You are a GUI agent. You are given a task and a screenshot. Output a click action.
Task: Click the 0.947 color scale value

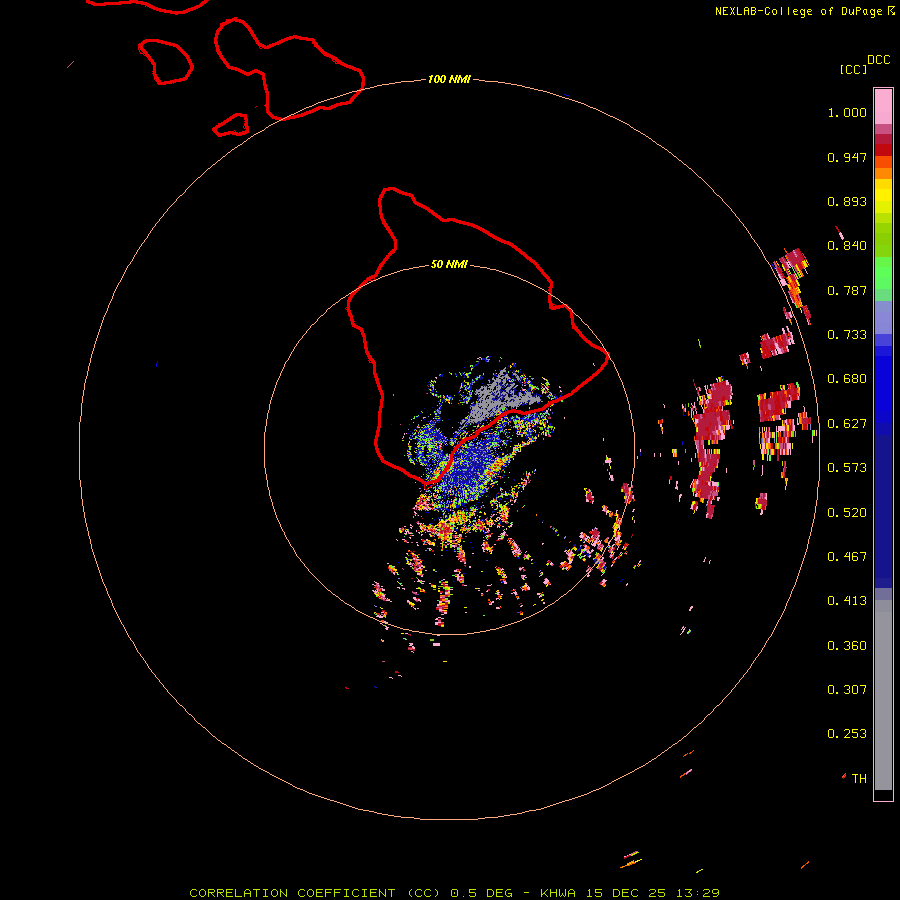[847, 157]
